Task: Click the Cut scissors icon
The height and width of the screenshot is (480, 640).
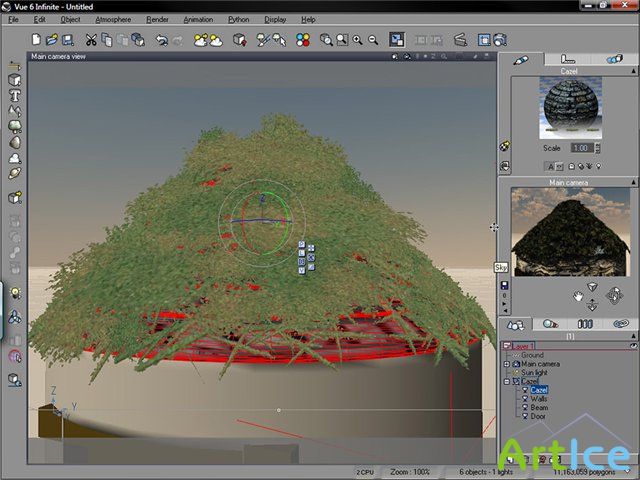Action: (x=91, y=40)
